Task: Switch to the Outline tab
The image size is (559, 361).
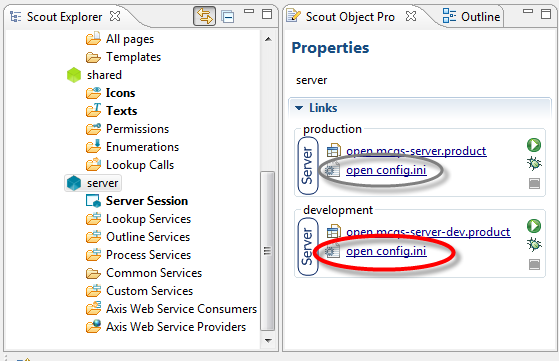Action: tap(471, 16)
